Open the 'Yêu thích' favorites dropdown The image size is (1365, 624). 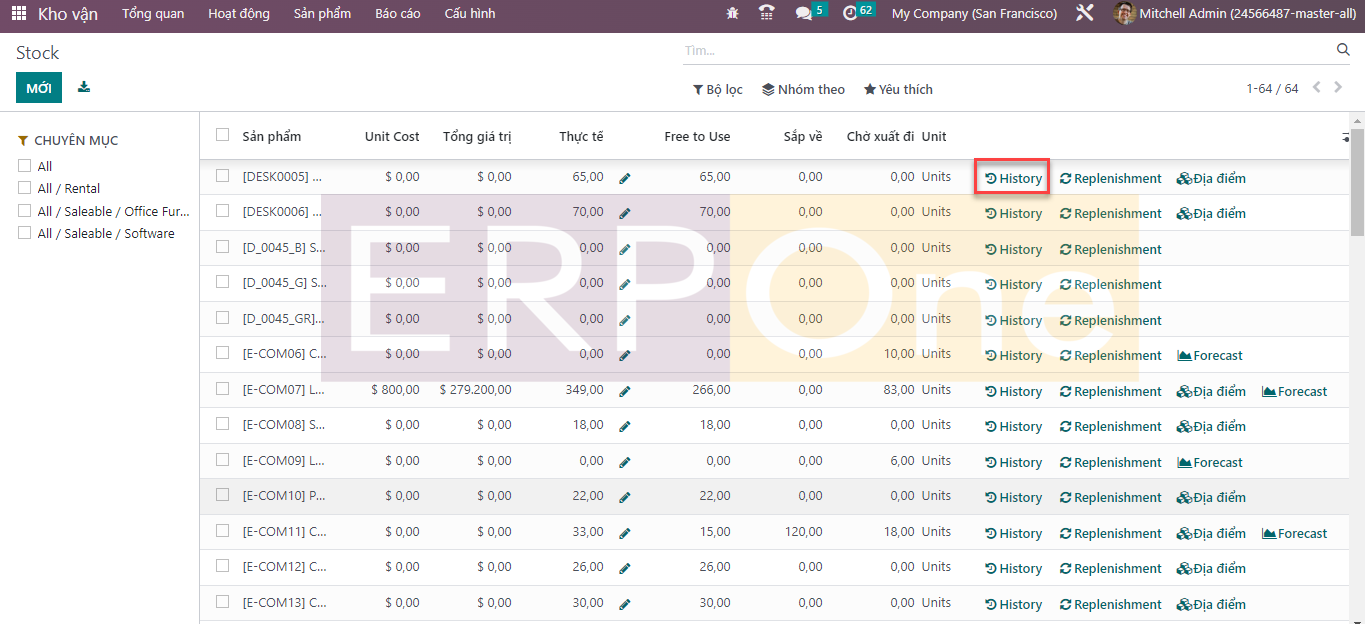pyautogui.click(x=898, y=89)
